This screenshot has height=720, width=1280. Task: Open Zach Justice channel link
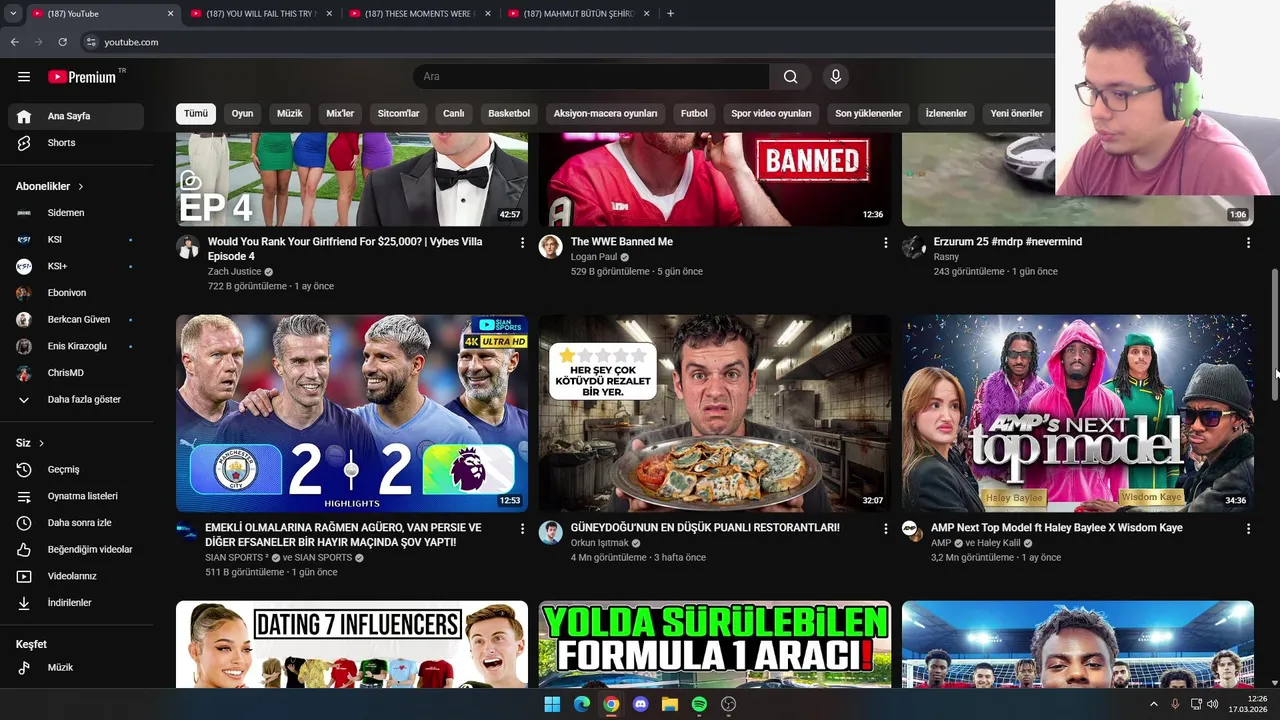coord(234,272)
